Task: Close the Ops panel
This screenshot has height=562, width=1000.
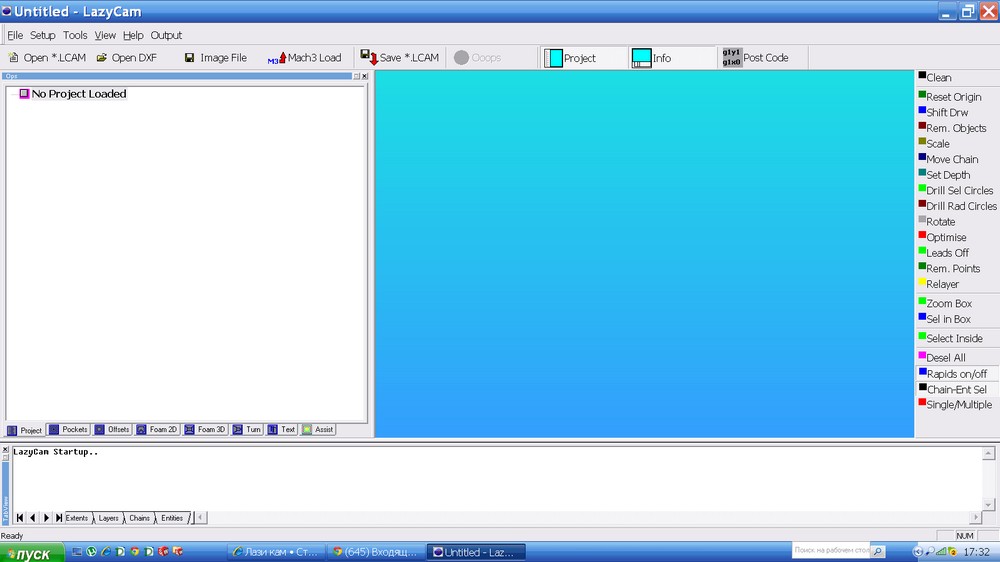Action: [x=365, y=76]
